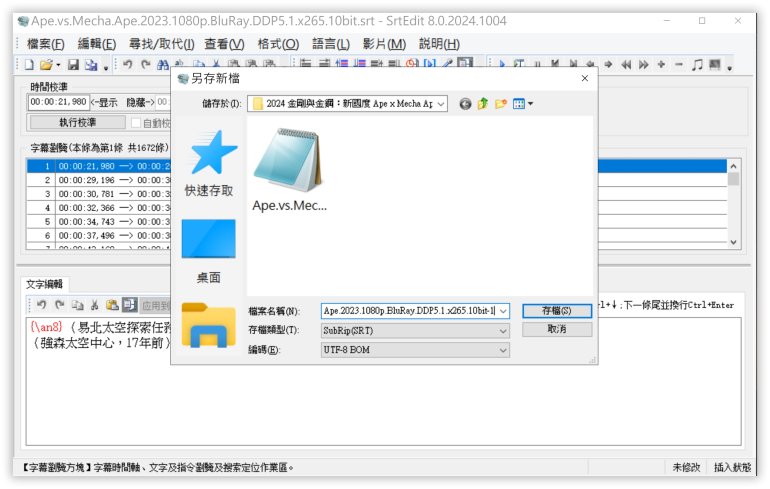This screenshot has width=770, height=489.
Task: Click the open file icon in main toolbar
Action: pyautogui.click(x=46, y=65)
